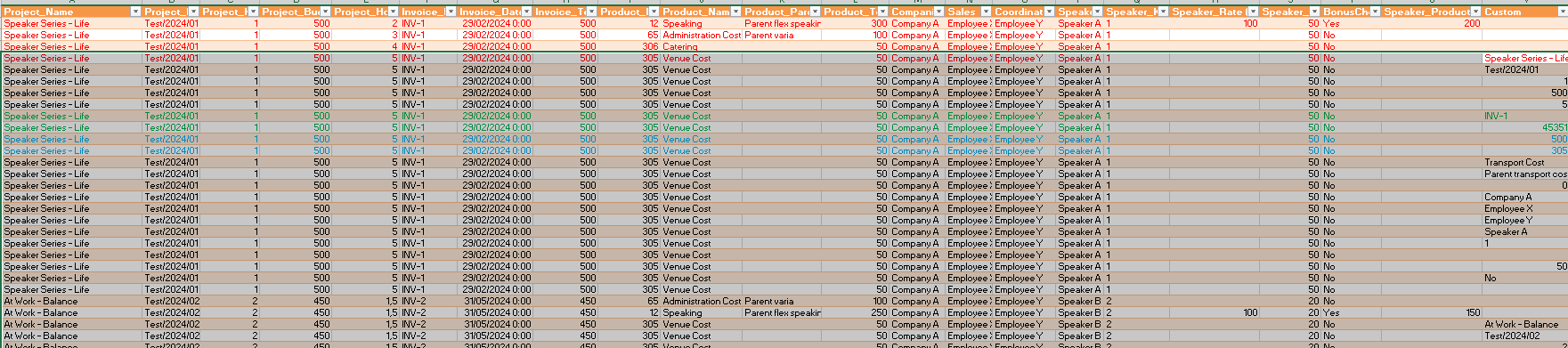
Task: Select the 'Parent flex speakir' cell in the INV-1 row
Action: (x=782, y=23)
